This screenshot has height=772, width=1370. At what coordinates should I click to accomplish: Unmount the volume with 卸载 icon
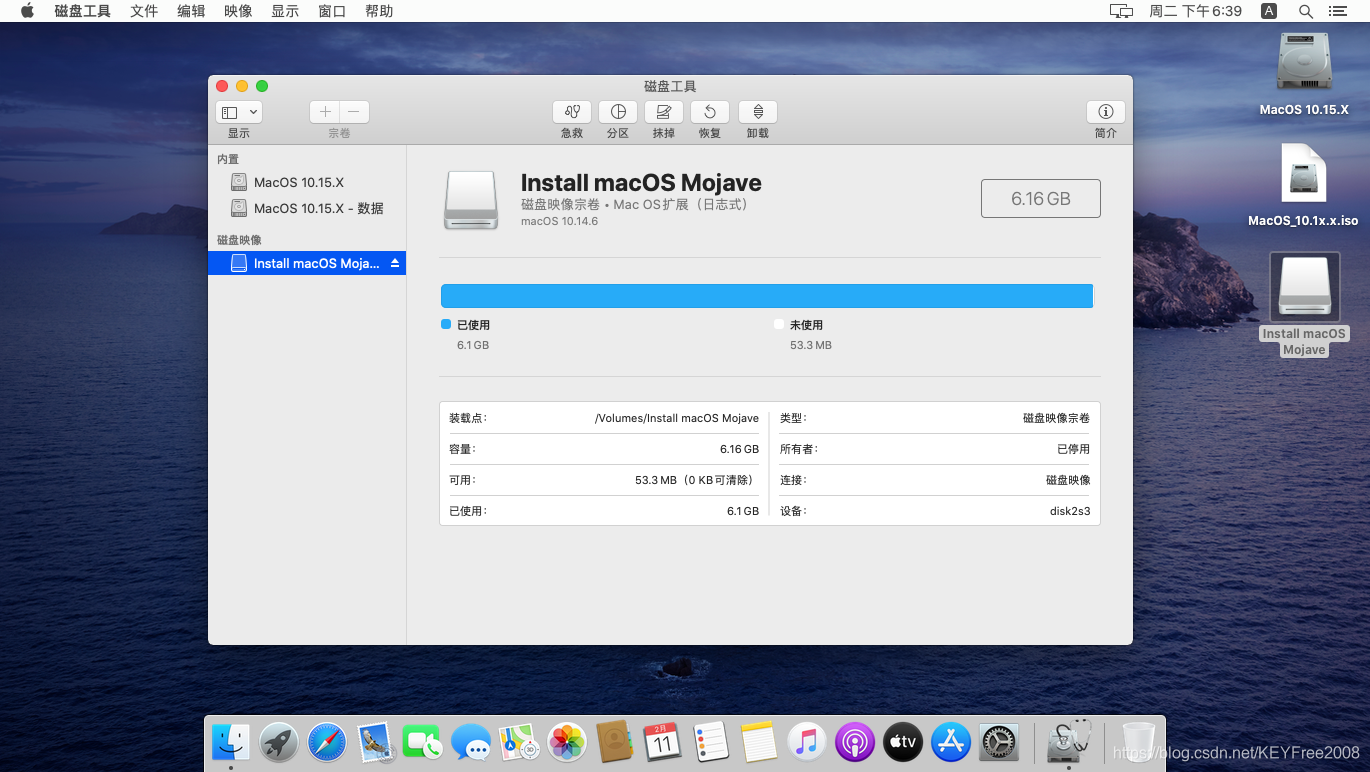758,112
